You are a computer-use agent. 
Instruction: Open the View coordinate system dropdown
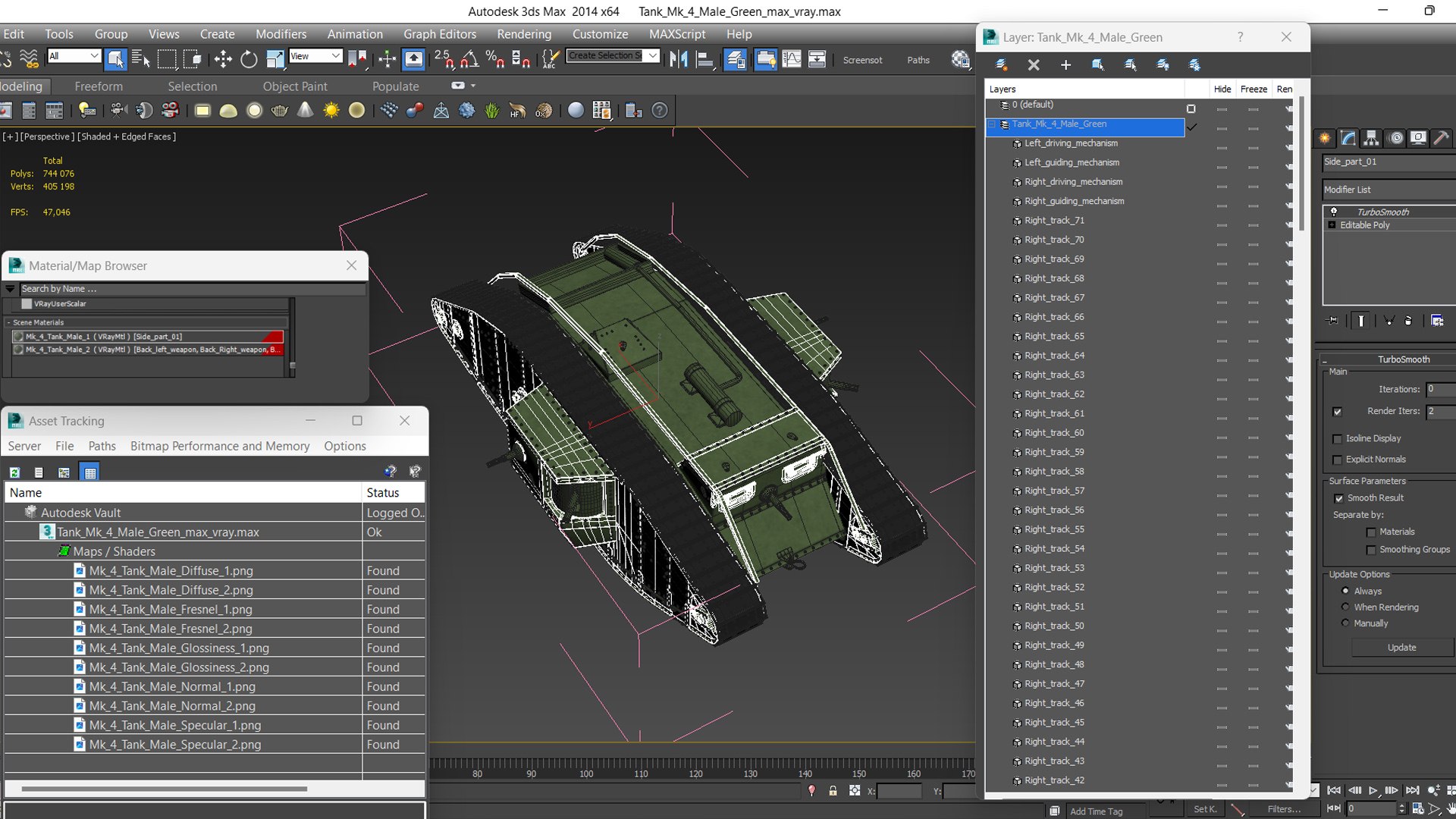(x=315, y=56)
